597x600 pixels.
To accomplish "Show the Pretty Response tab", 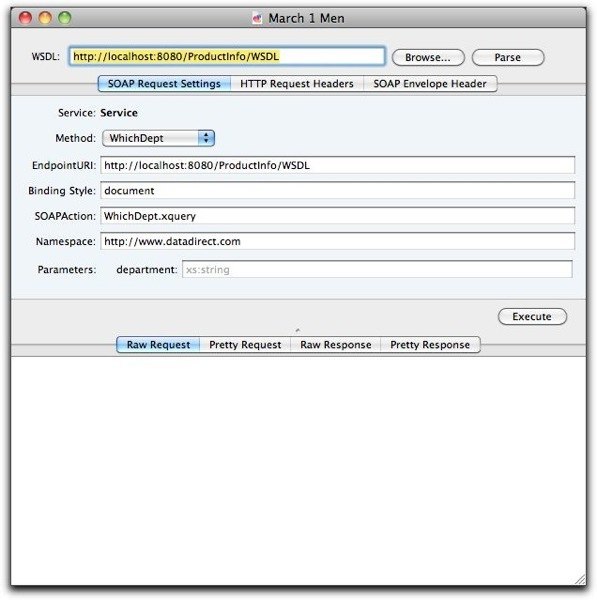I will [430, 345].
